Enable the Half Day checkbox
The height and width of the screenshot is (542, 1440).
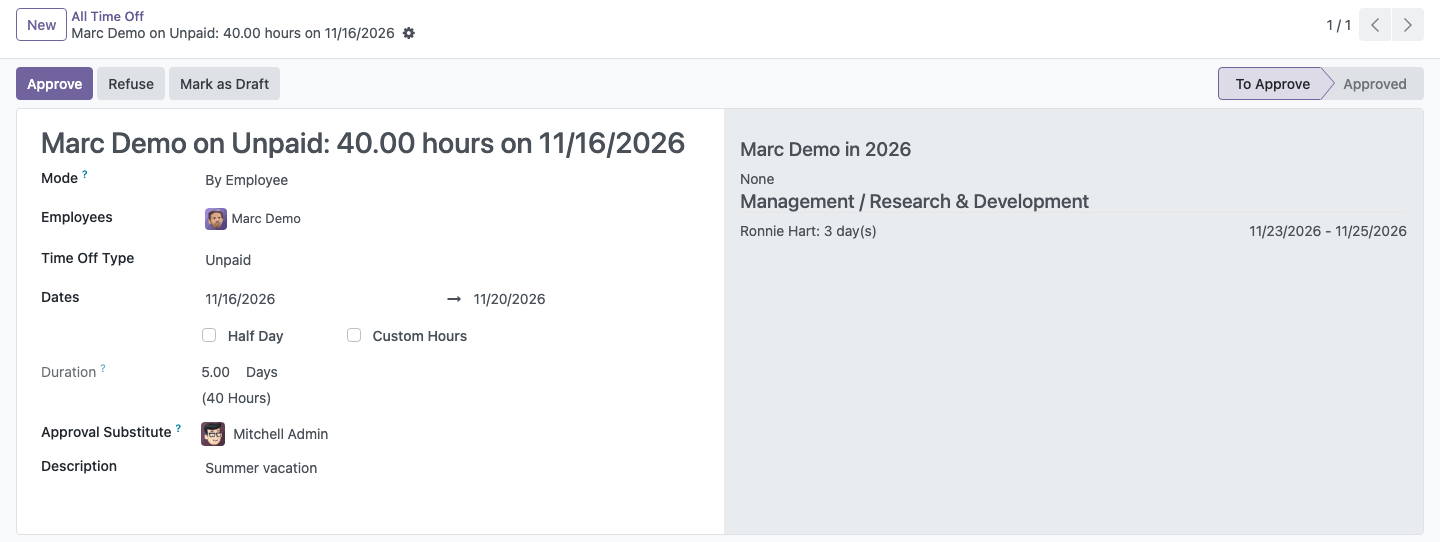click(209, 335)
